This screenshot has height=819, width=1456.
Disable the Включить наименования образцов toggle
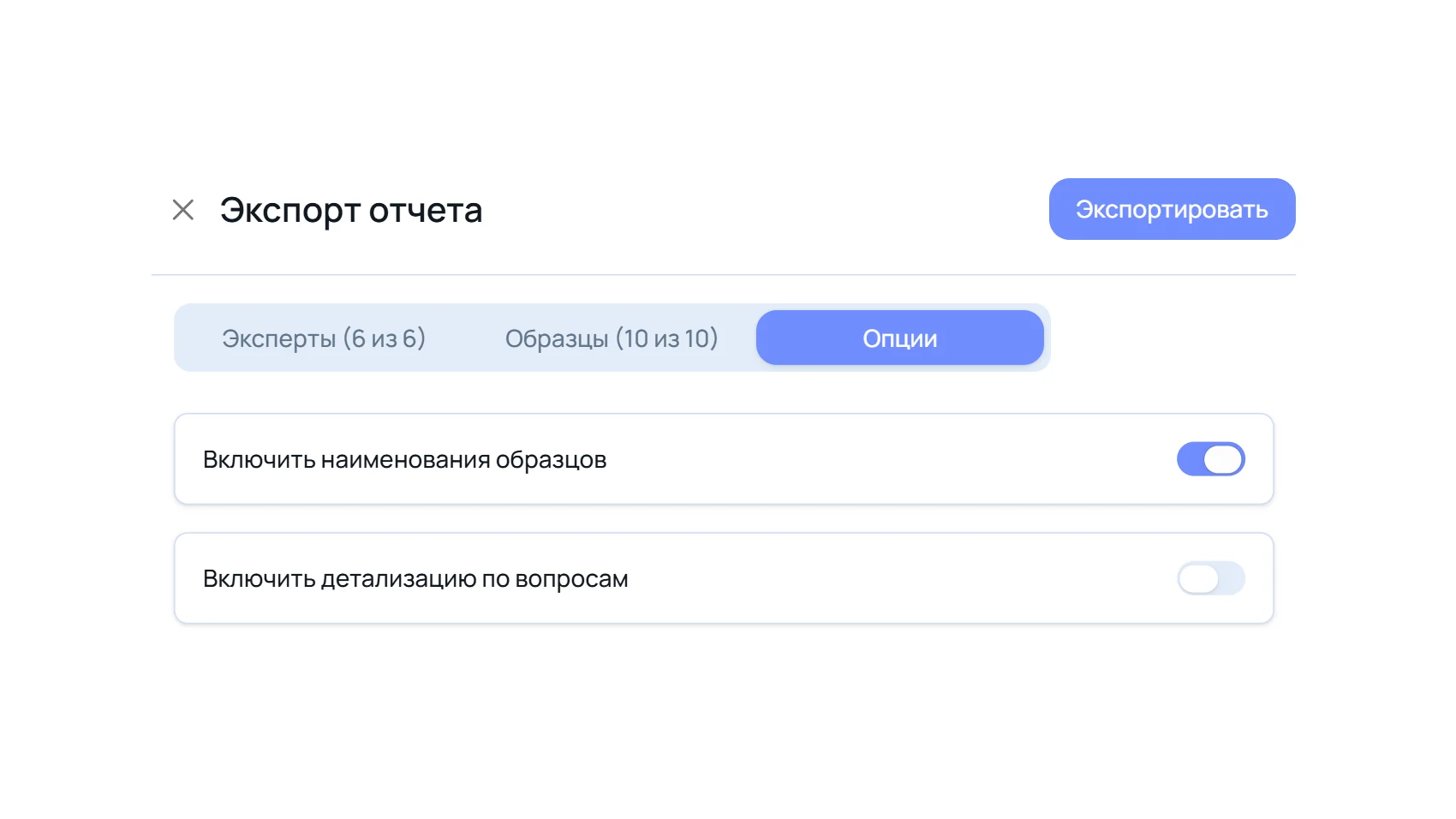point(1210,459)
